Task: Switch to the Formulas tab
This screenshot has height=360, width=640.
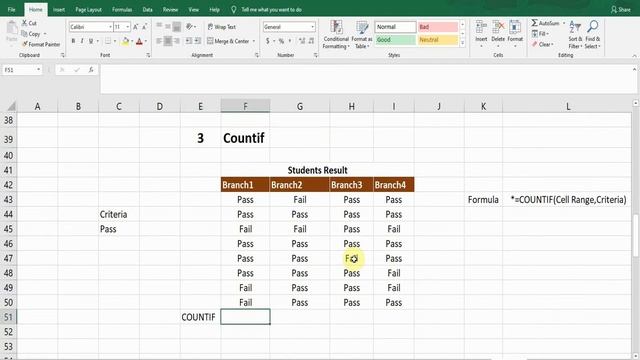Action: pos(122,9)
